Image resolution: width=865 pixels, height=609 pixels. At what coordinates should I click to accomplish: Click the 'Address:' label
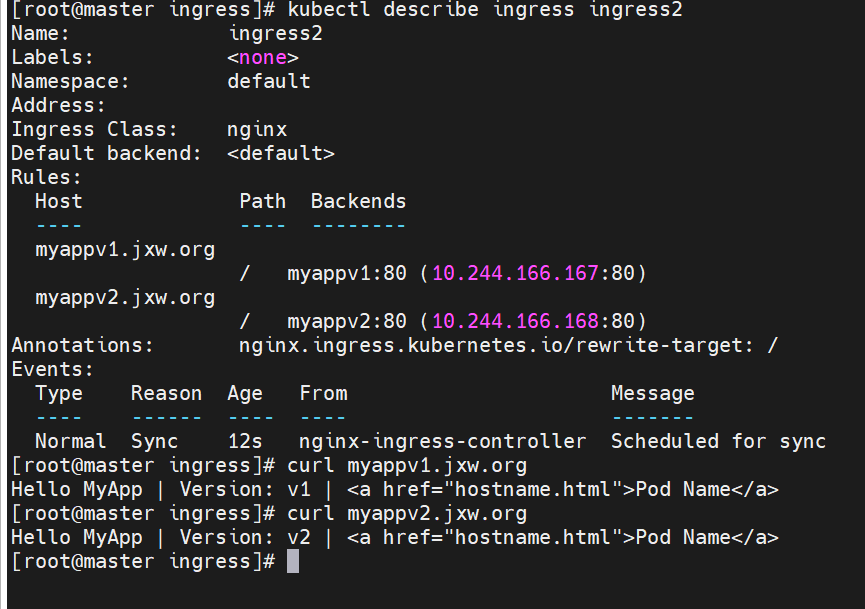58,105
